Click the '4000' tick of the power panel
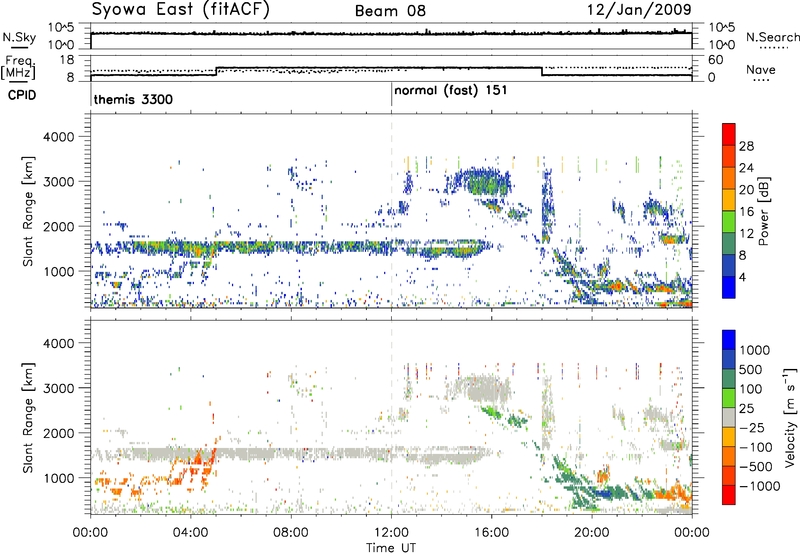 [x=60, y=137]
